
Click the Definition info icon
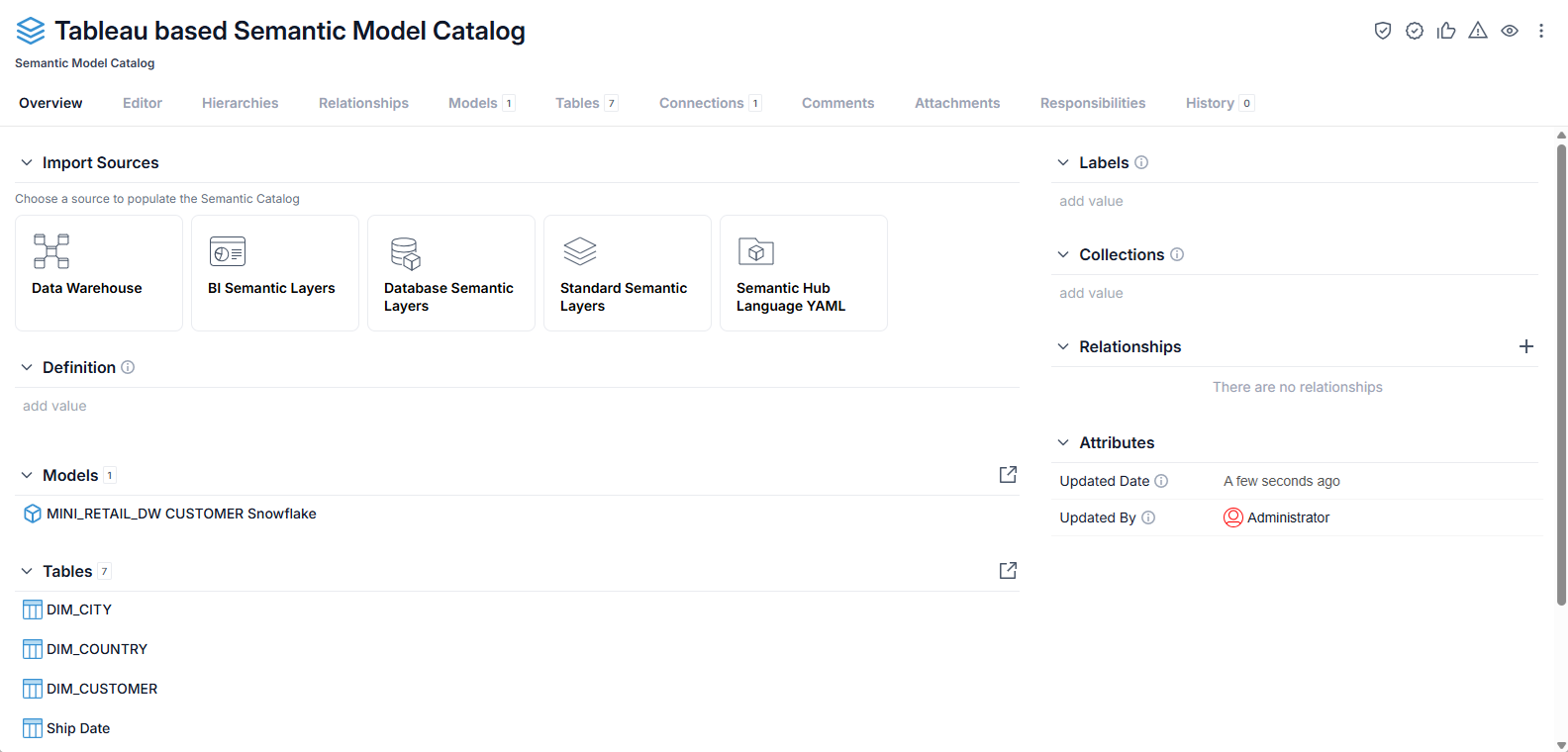tap(128, 367)
